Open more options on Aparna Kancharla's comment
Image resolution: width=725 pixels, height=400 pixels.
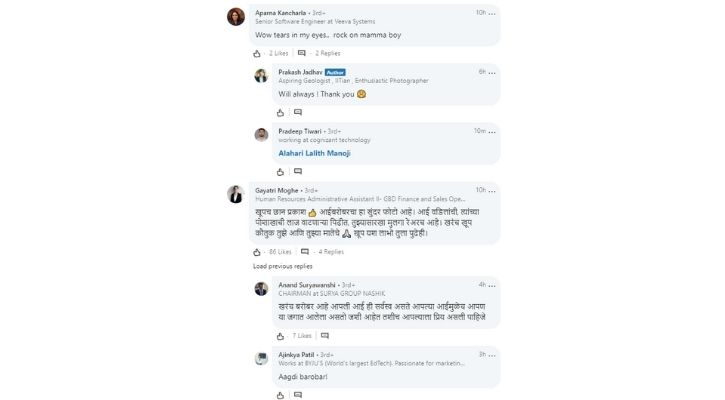click(493, 13)
